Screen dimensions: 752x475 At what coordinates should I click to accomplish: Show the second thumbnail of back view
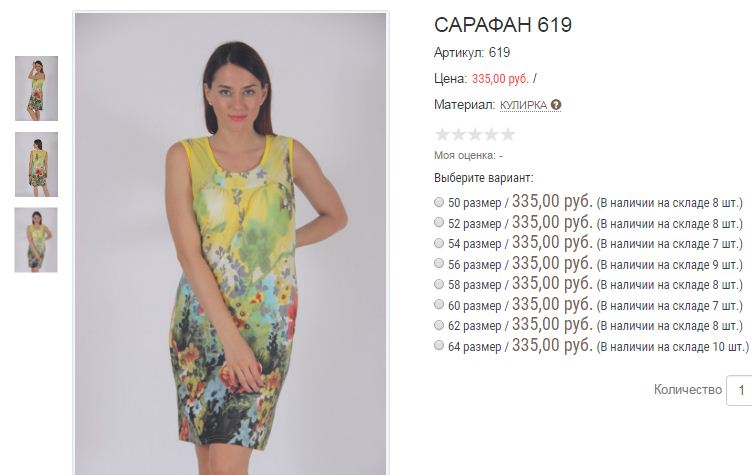coord(36,165)
